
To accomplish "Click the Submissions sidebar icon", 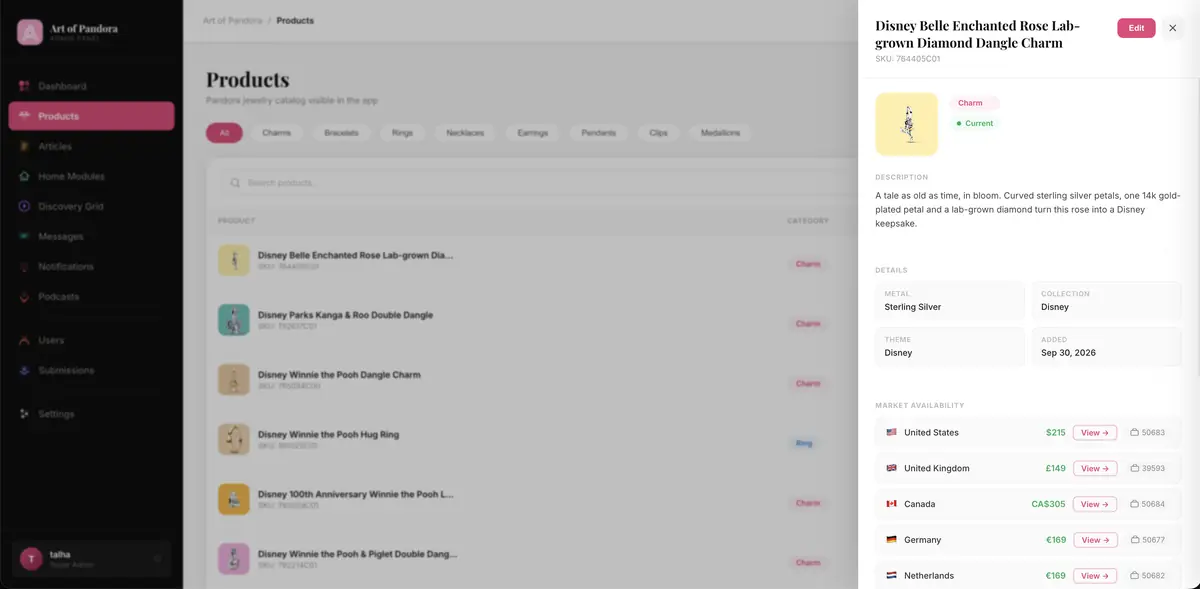I will (24, 370).
